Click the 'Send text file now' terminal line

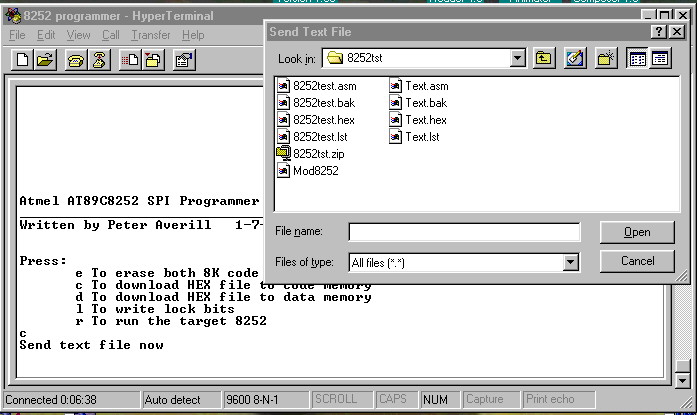pos(91,345)
